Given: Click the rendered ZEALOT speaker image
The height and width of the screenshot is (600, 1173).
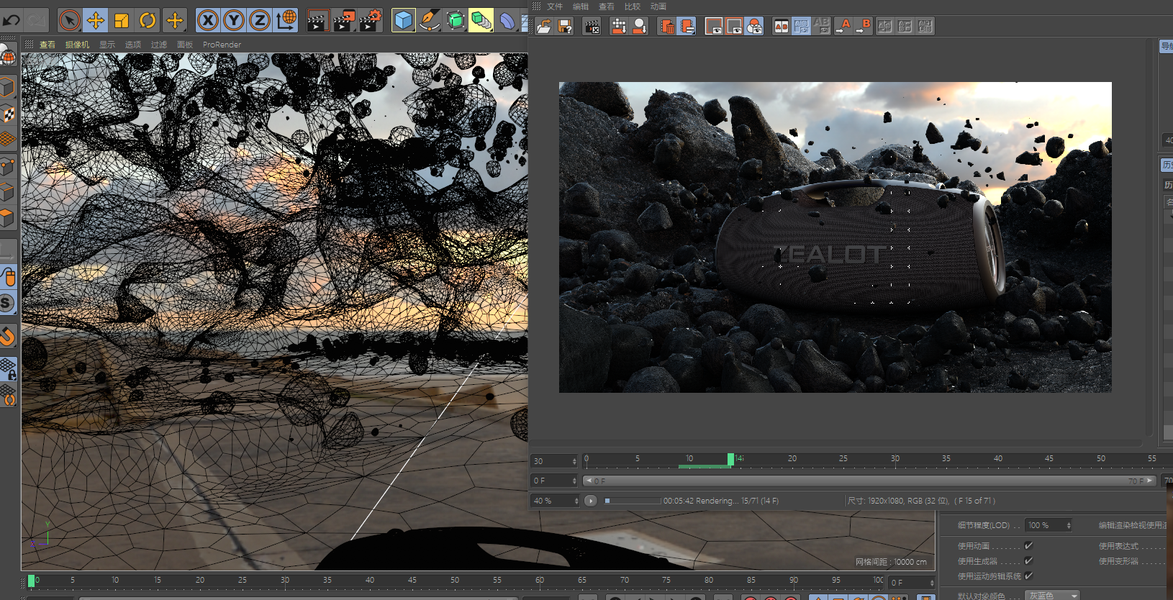Looking at the screenshot, I should 835,236.
